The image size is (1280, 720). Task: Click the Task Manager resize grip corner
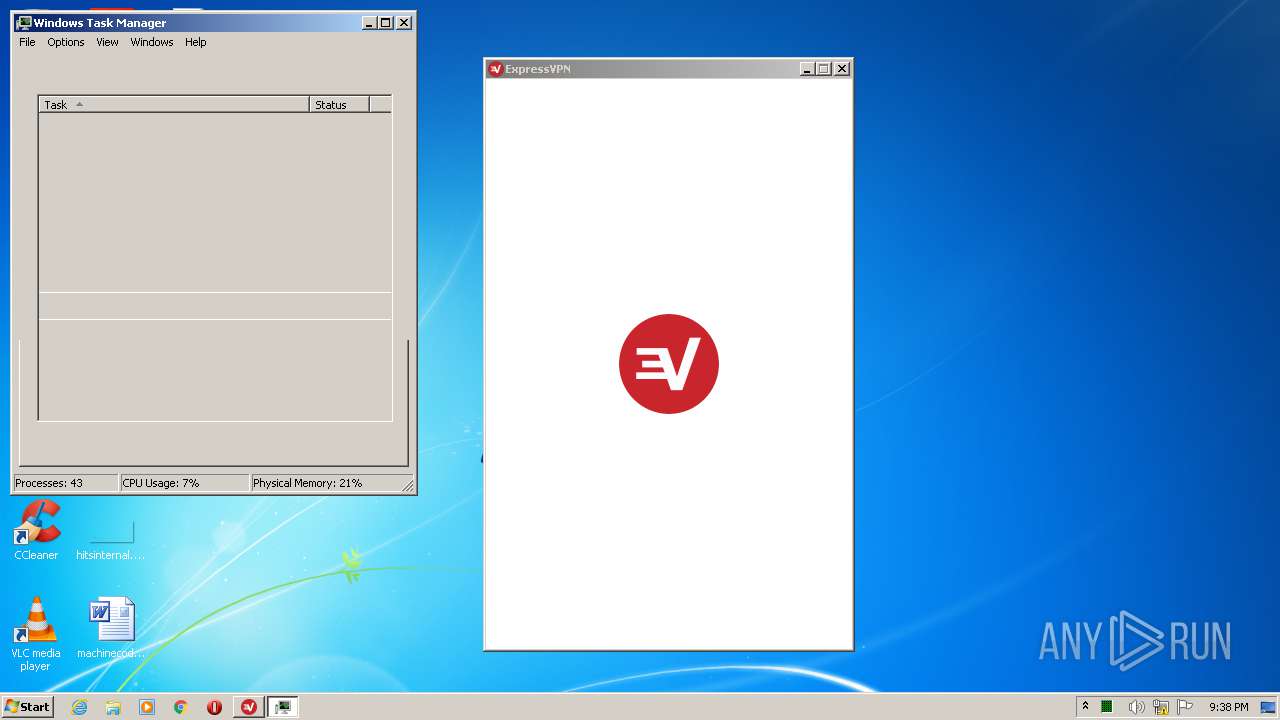[x=408, y=485]
